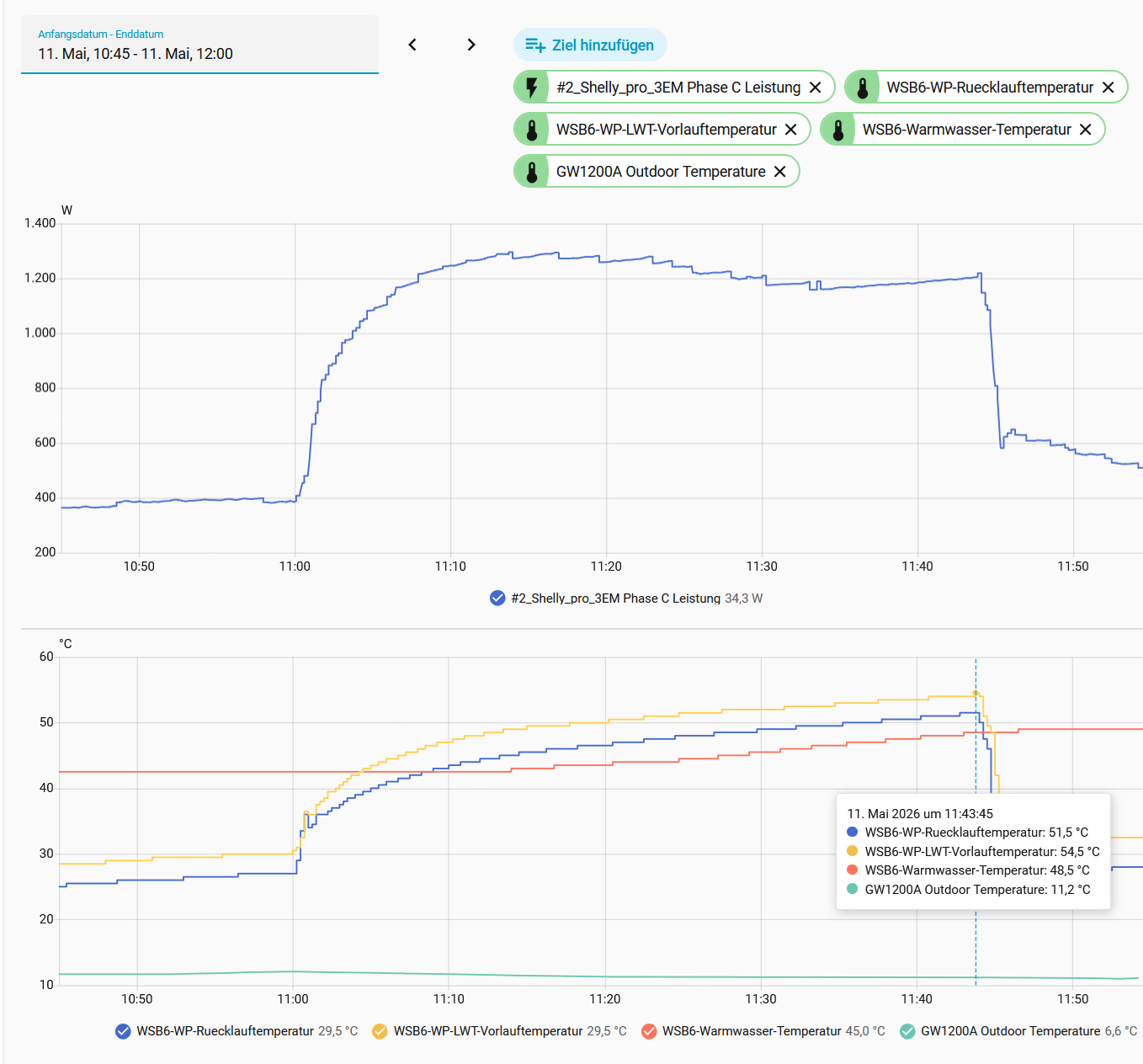Click the Shelly Phase C Leistung legend label

coord(616,598)
